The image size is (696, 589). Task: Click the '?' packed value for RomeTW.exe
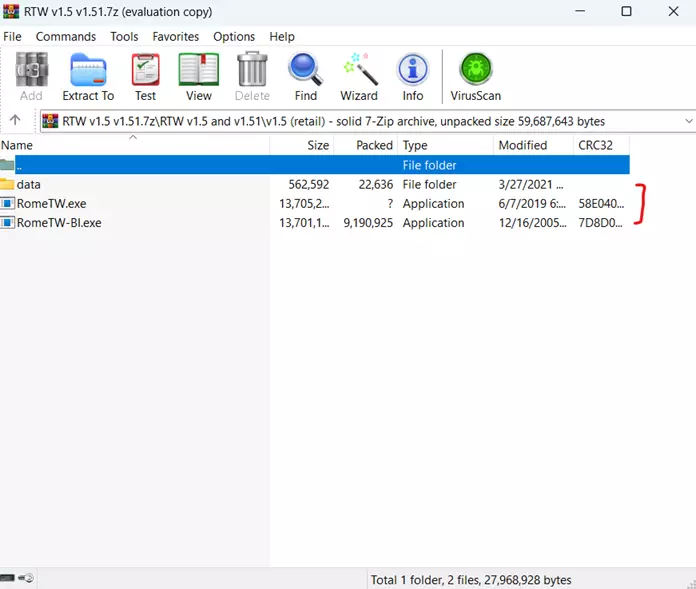pyautogui.click(x=390, y=203)
